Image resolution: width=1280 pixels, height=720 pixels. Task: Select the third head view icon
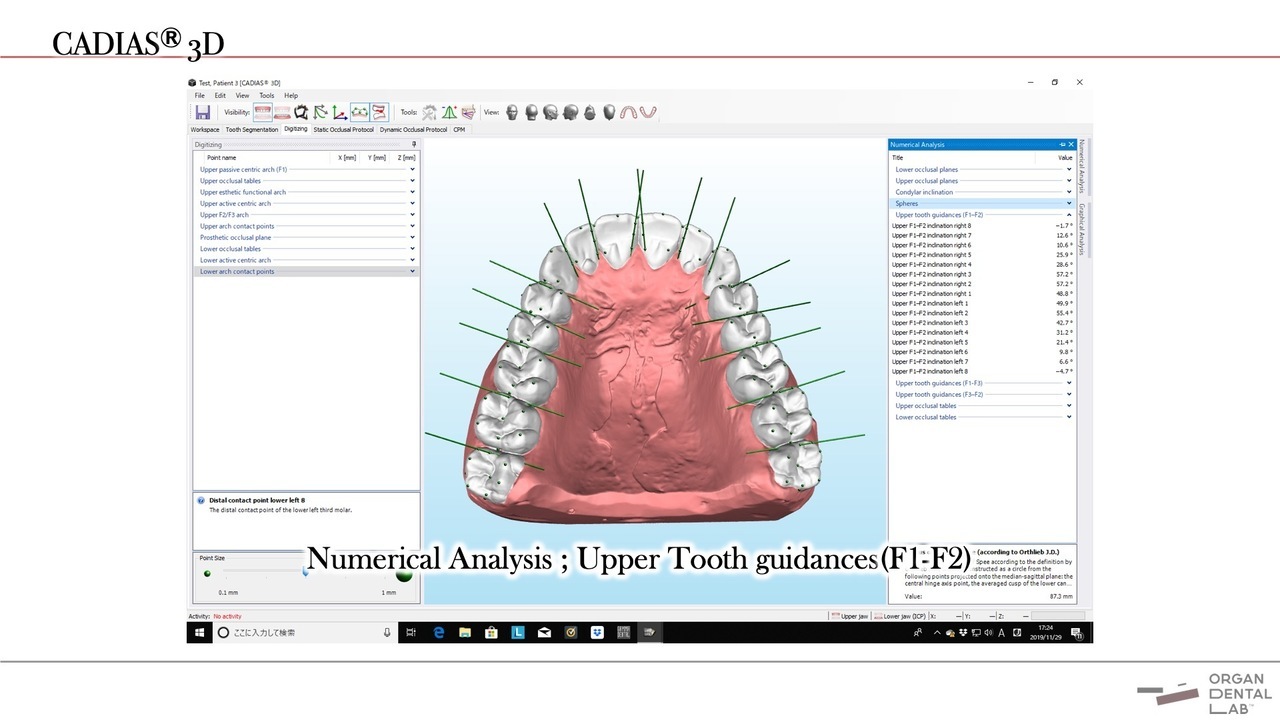click(550, 113)
